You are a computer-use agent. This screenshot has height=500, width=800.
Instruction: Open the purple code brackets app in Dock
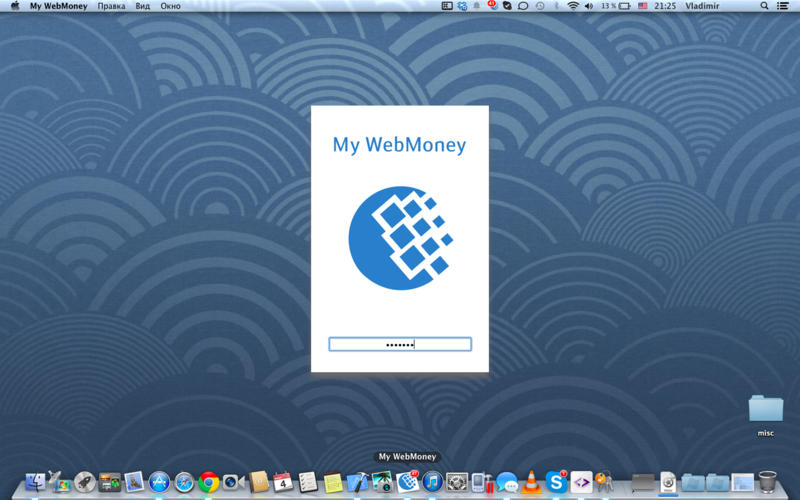tap(581, 482)
